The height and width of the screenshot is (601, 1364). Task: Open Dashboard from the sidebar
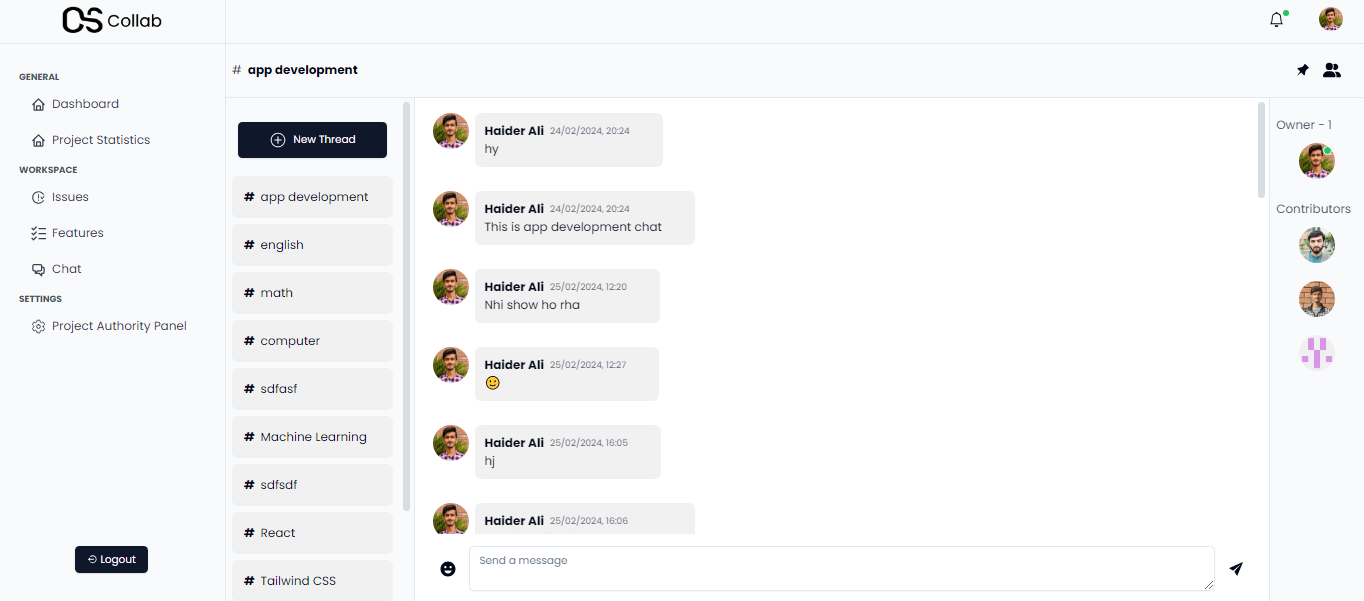[x=85, y=104]
